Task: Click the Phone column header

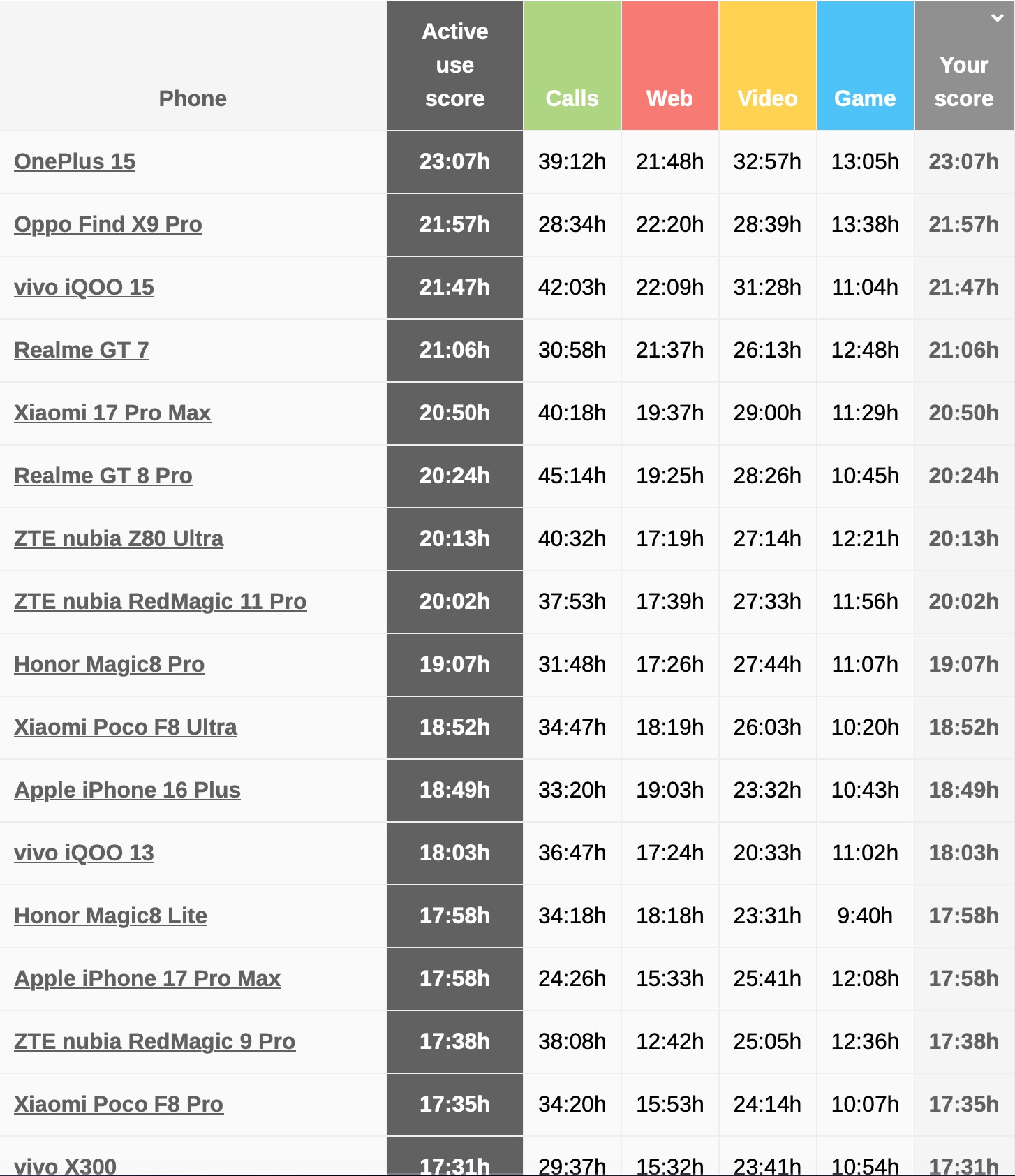Action: tap(193, 98)
